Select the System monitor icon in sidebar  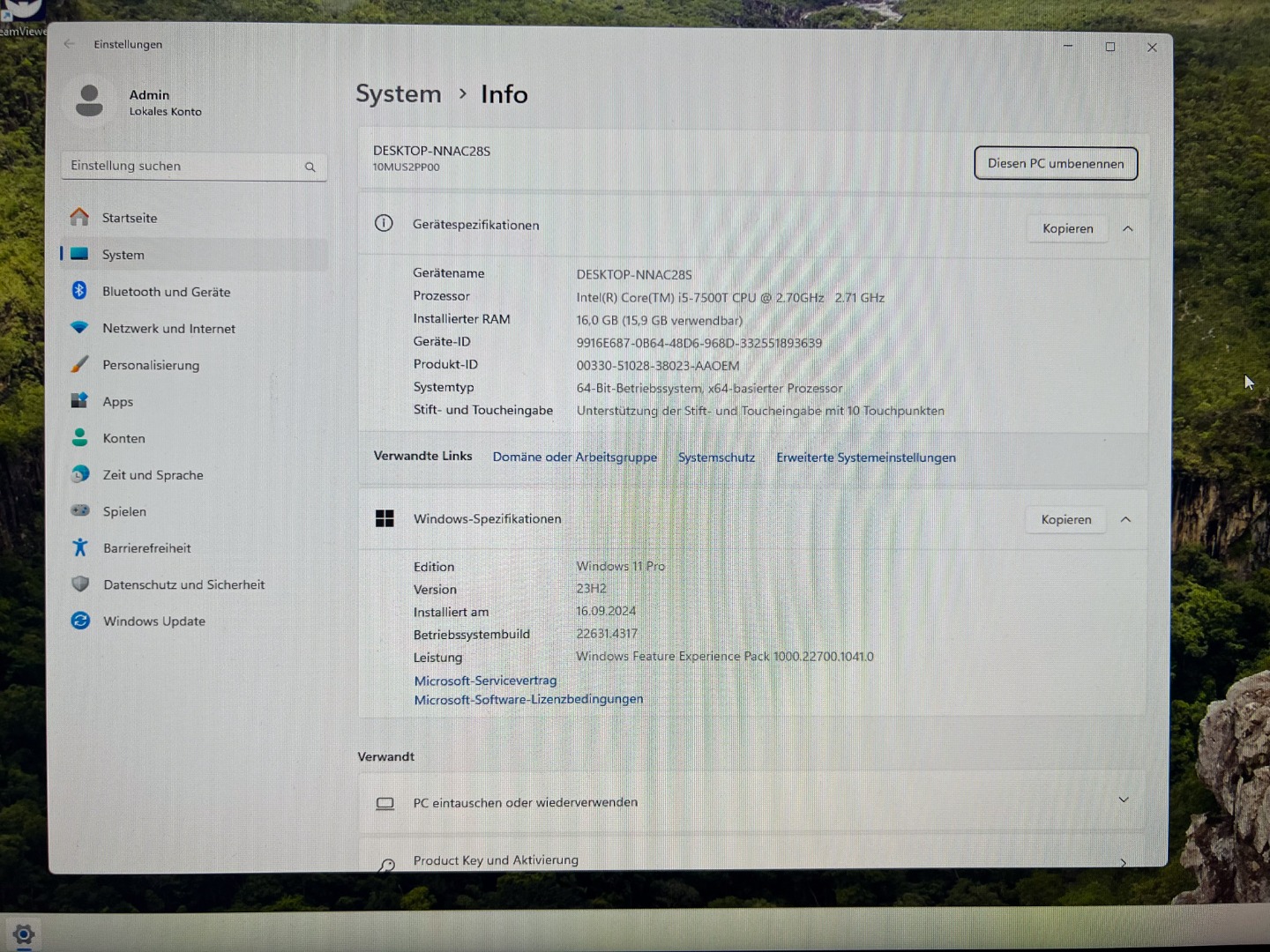pos(79,254)
